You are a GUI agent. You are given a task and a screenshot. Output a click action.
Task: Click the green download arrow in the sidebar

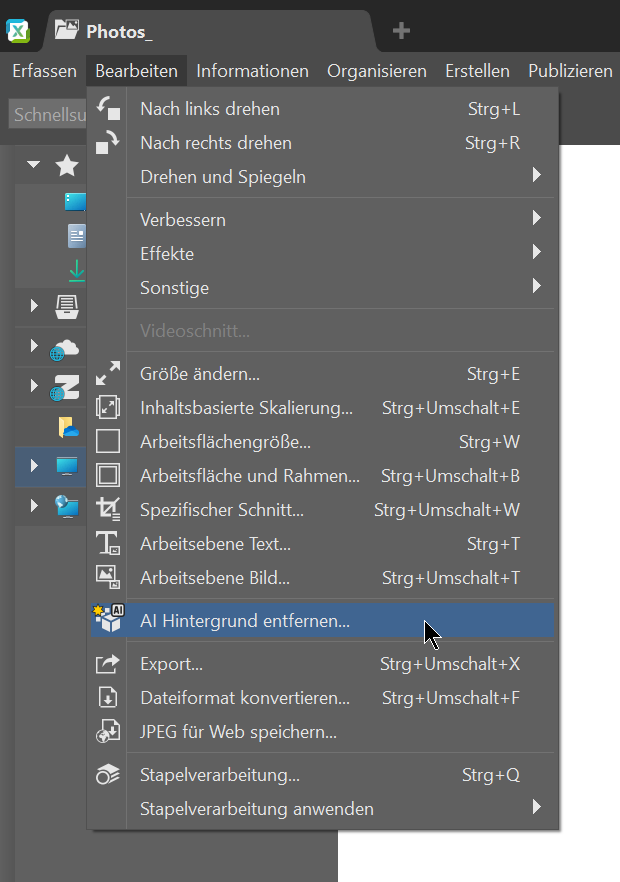pos(76,270)
